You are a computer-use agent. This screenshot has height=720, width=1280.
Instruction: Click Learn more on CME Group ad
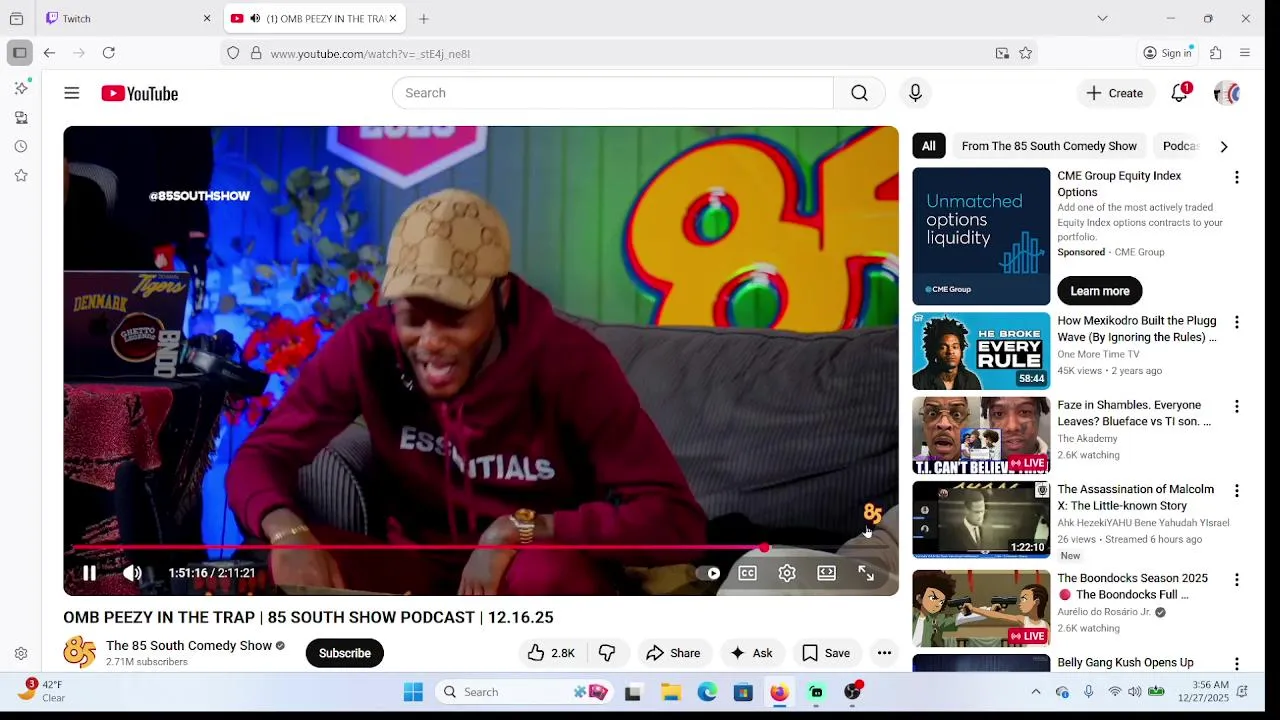click(x=1100, y=291)
